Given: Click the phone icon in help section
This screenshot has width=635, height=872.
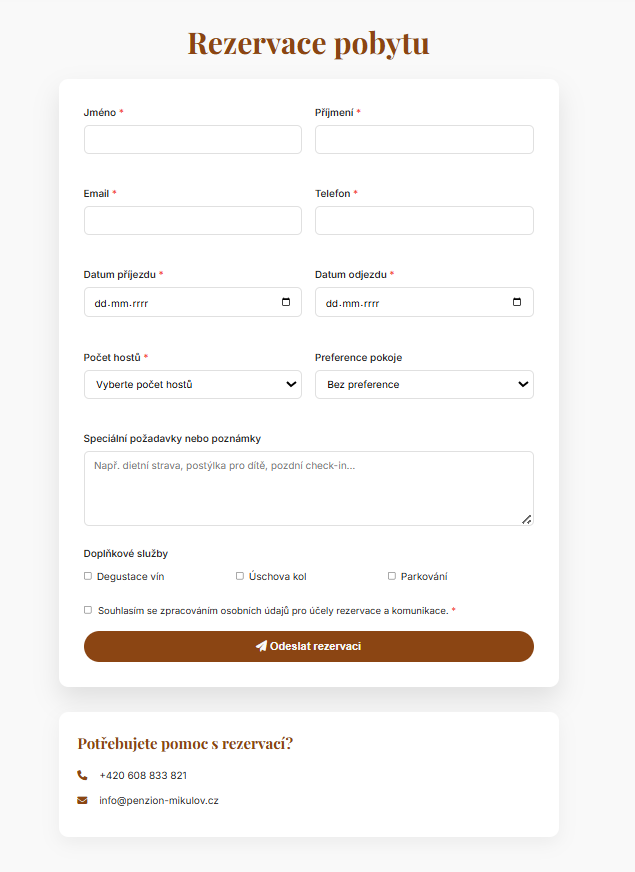Looking at the screenshot, I should click(x=82, y=775).
